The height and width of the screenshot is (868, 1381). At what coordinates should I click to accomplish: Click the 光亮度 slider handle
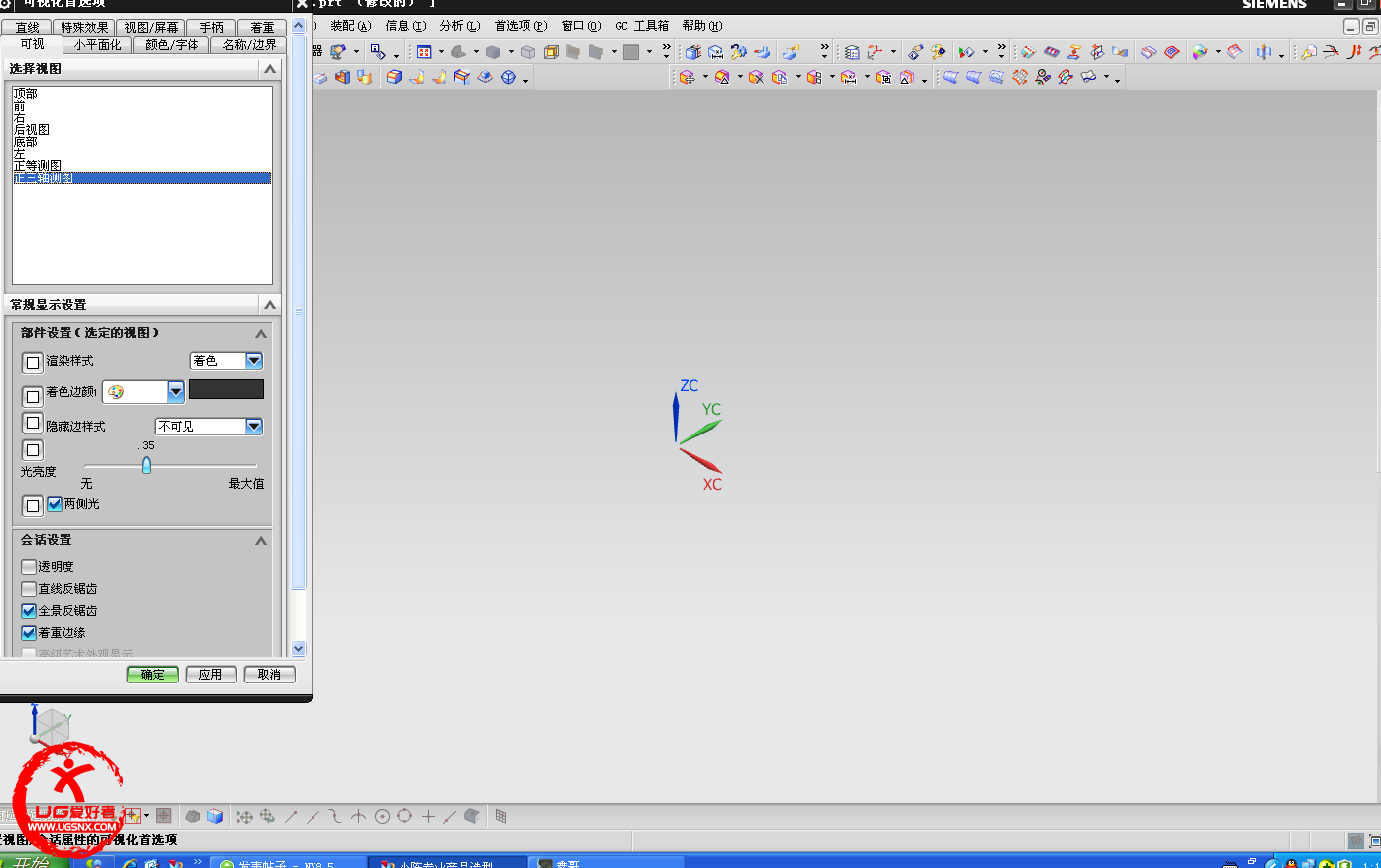tap(146, 465)
